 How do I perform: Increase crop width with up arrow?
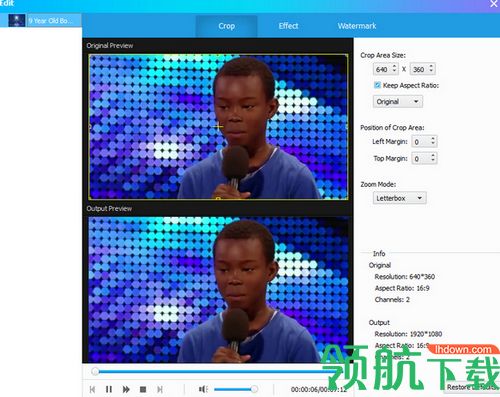[395, 66]
